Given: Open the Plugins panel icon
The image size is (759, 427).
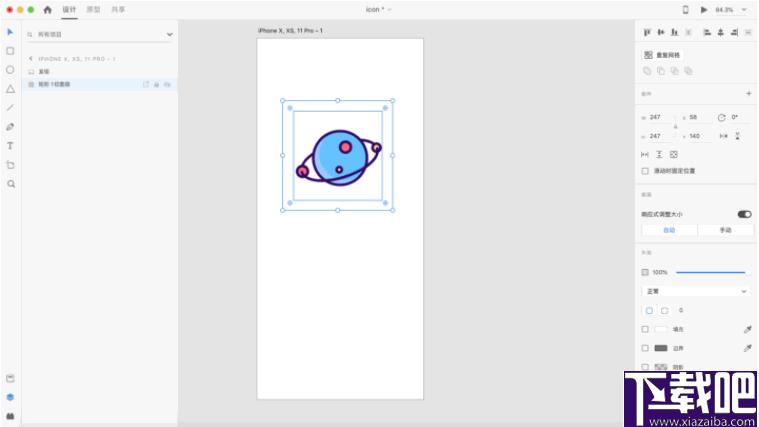Looking at the screenshot, I should 10,416.
